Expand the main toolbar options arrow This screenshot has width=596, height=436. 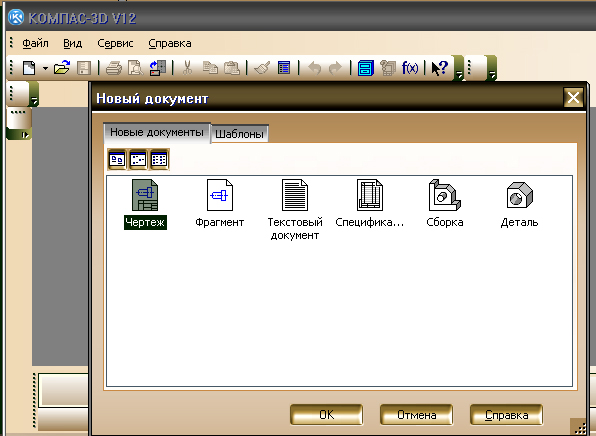point(459,68)
